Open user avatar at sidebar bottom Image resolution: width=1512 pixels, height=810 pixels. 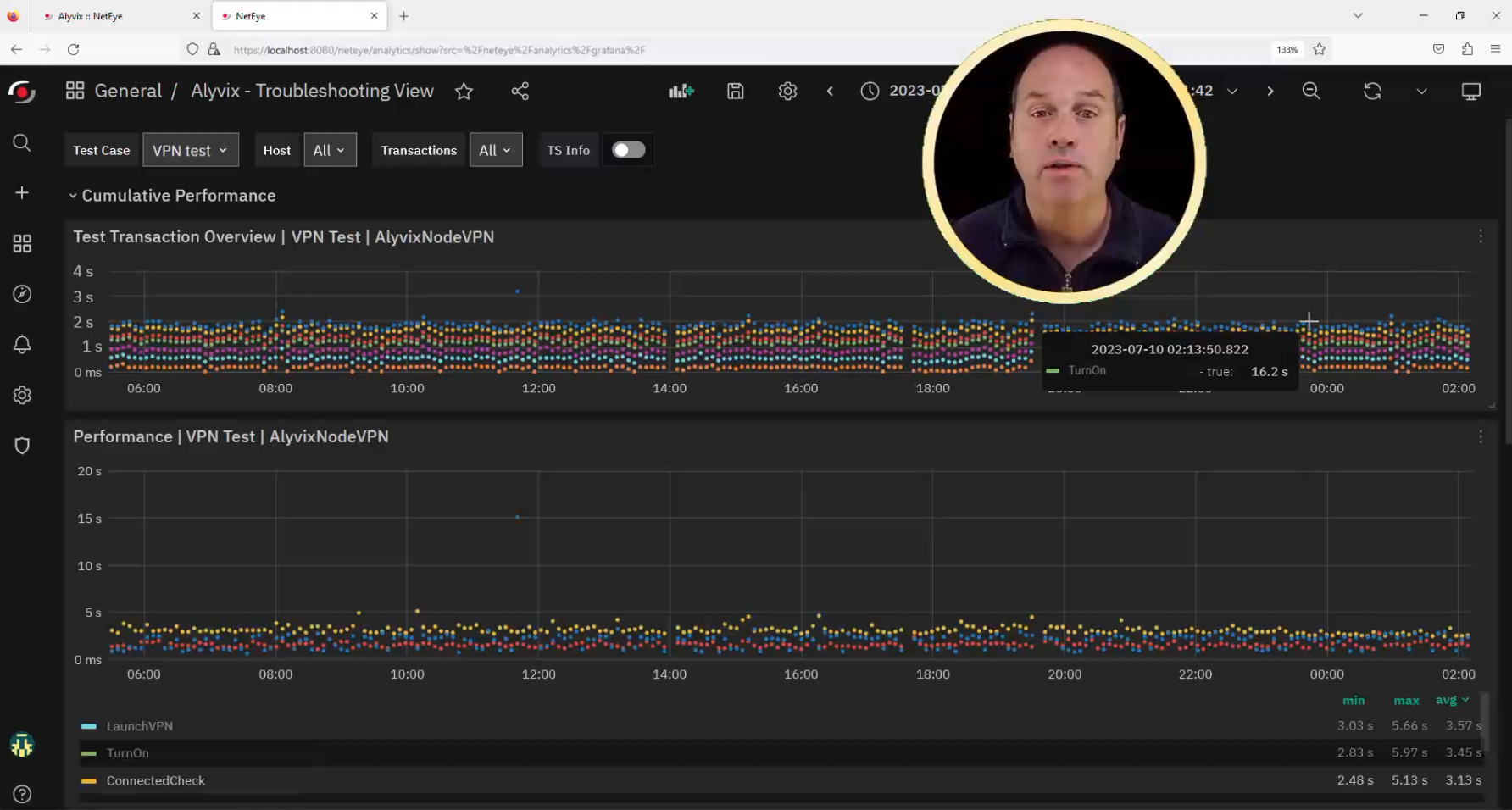(22, 745)
